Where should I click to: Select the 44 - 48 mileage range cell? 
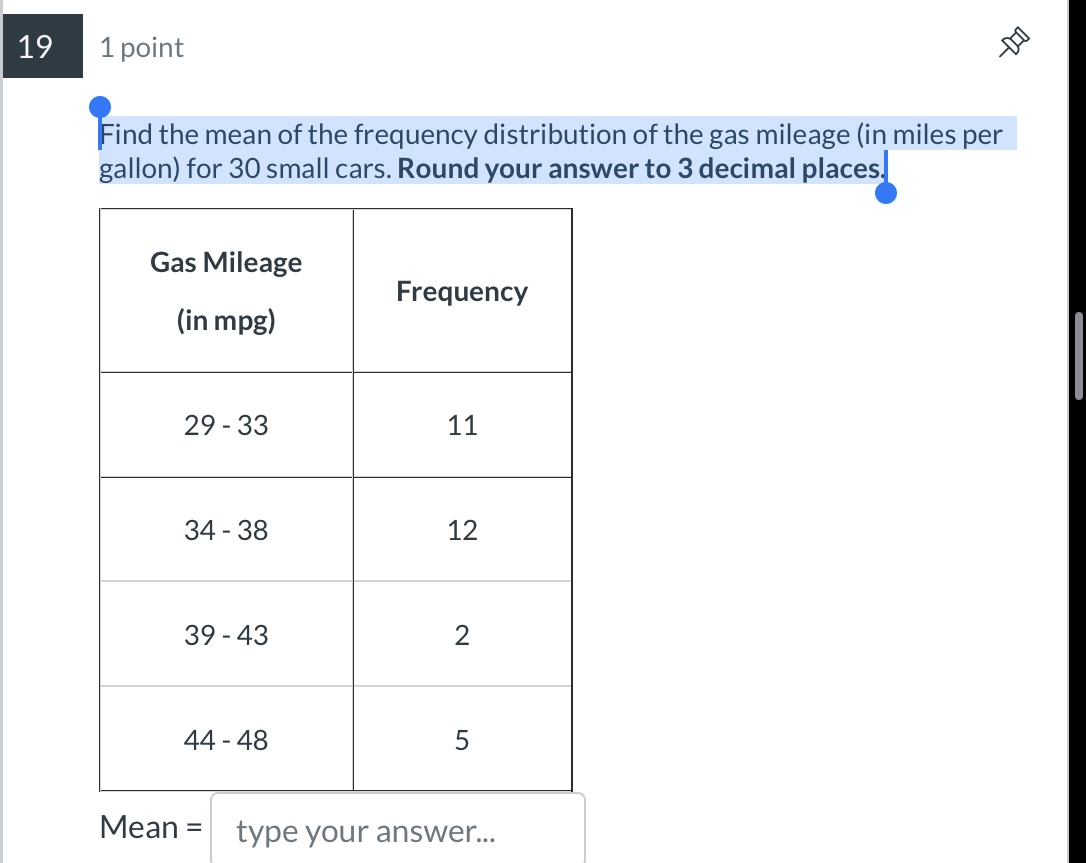click(226, 740)
